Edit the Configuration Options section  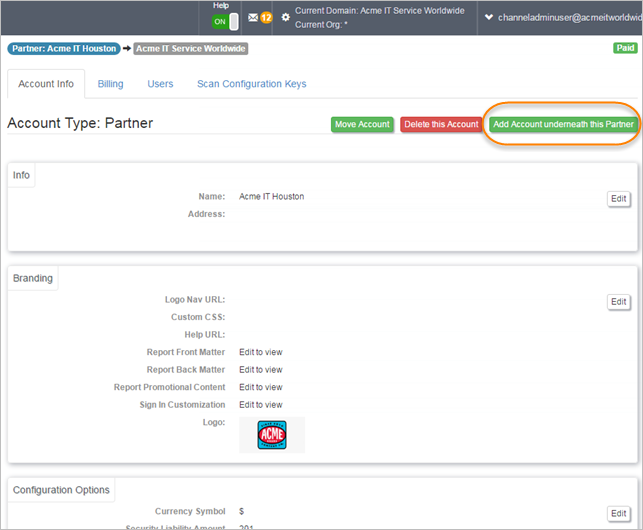click(618, 514)
